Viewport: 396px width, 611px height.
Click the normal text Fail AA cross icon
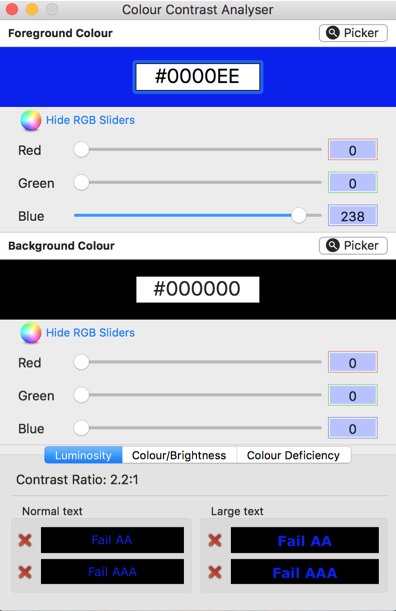(25, 540)
